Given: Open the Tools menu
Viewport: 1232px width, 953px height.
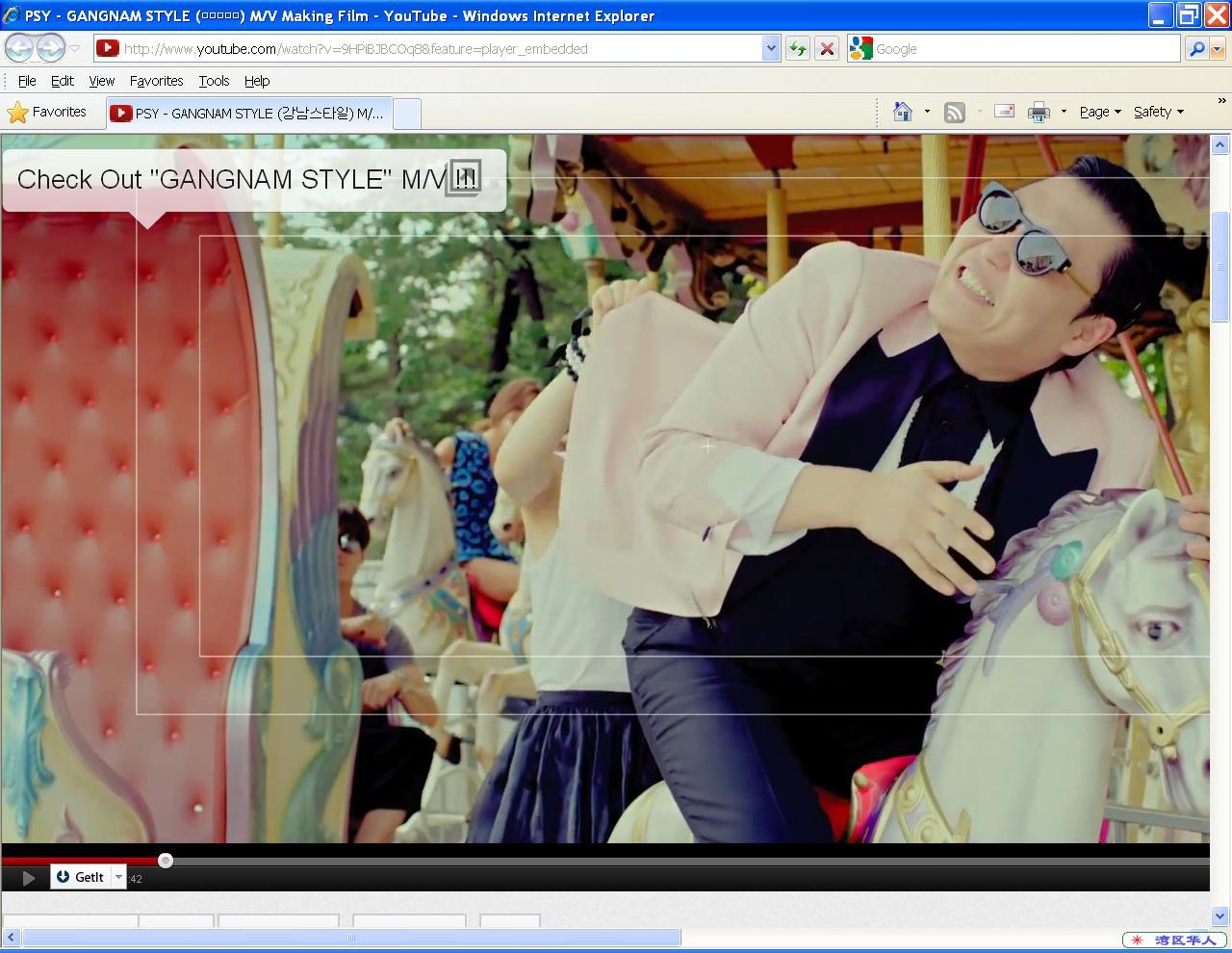Looking at the screenshot, I should (x=214, y=81).
